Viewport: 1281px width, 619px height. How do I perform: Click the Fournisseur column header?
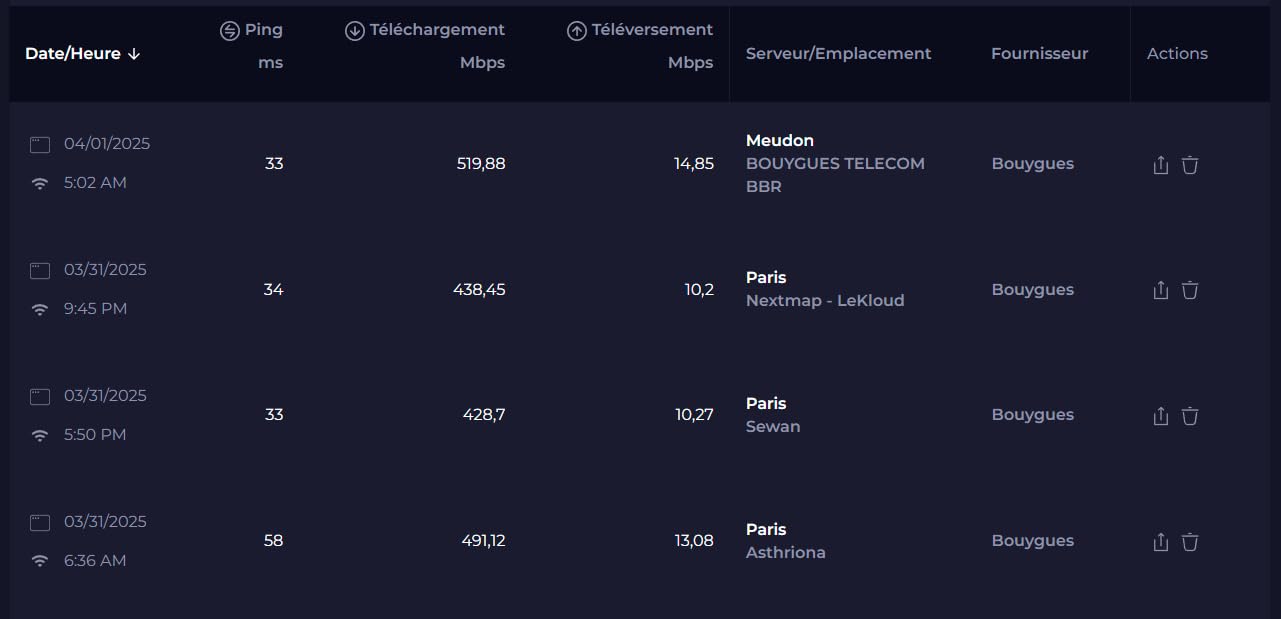pos(1039,54)
